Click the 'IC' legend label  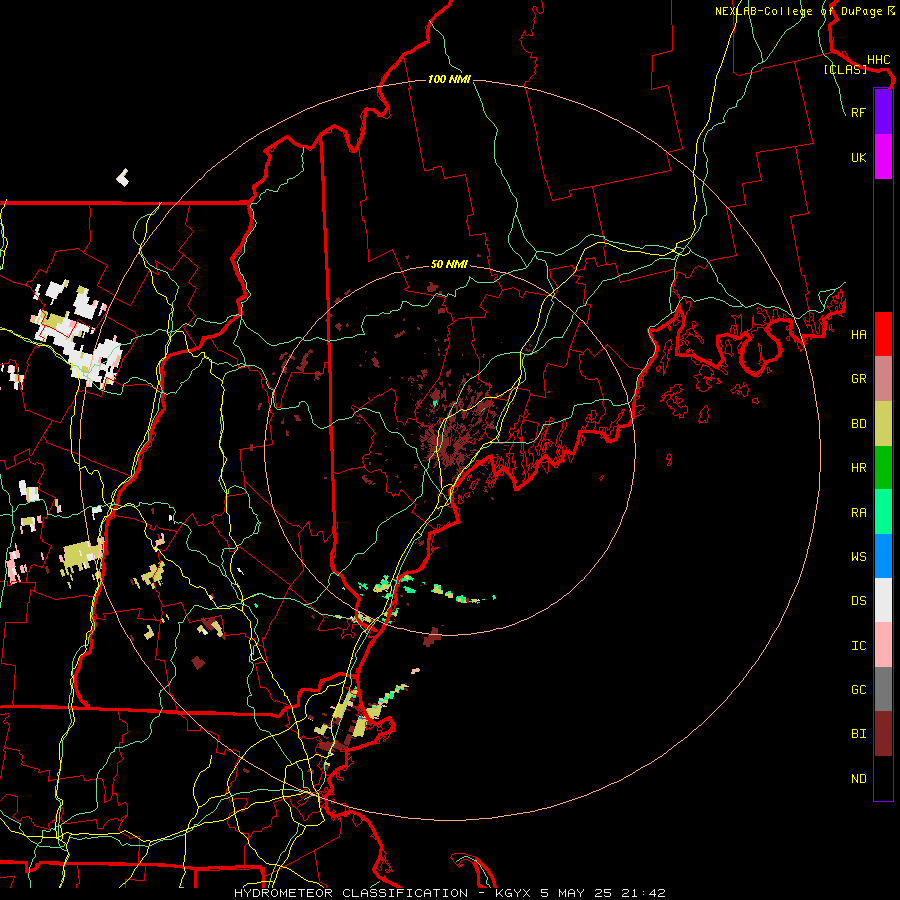(858, 646)
